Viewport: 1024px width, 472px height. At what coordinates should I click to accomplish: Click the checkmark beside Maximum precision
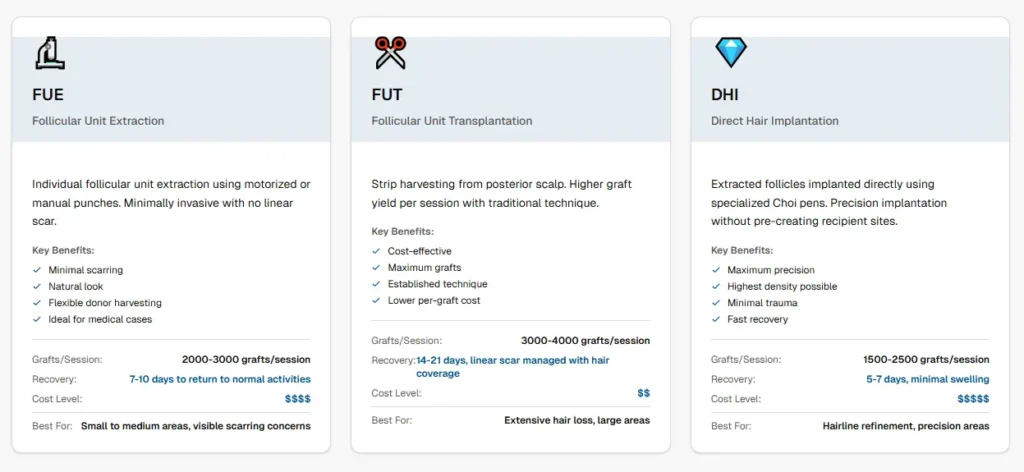716,270
